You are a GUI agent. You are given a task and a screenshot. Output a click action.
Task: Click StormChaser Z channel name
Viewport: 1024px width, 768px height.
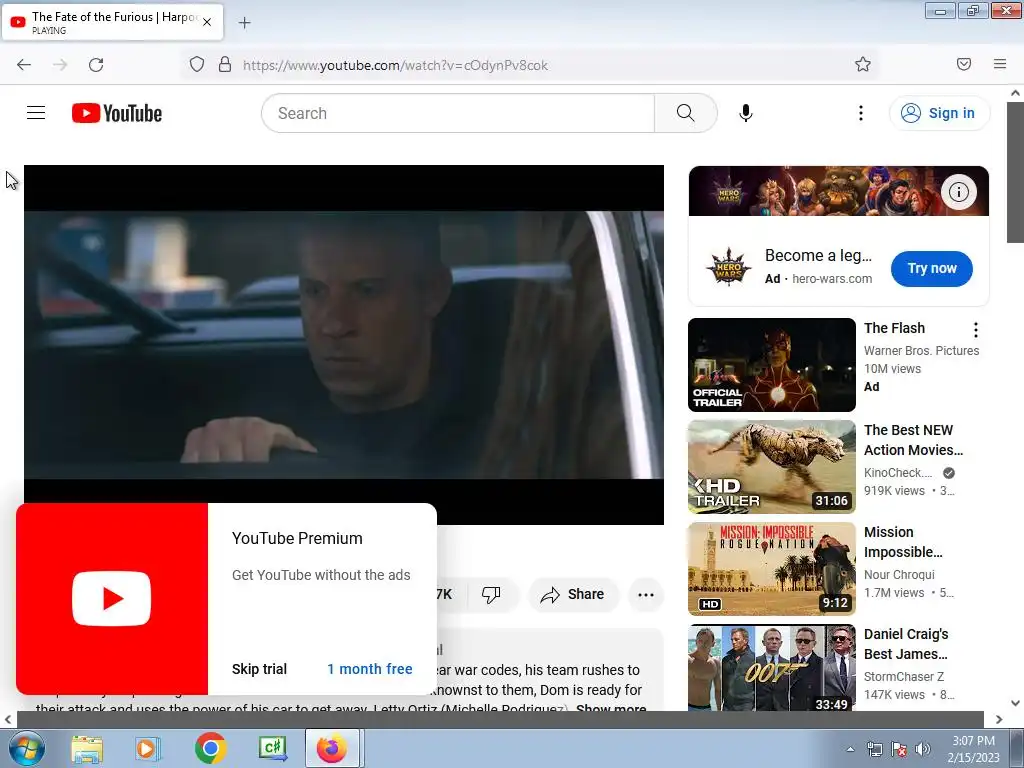click(904, 677)
